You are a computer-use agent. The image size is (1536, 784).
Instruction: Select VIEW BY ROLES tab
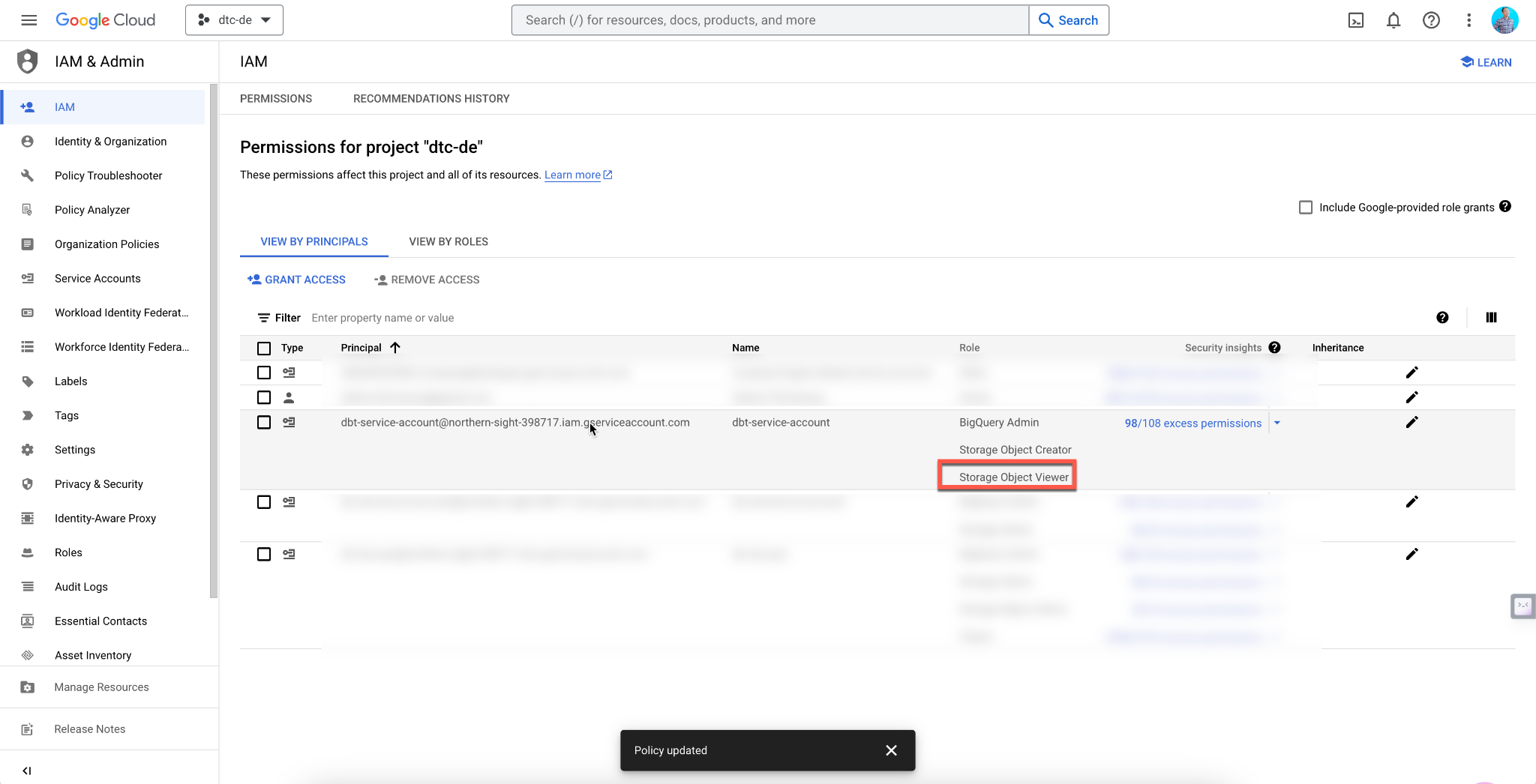click(448, 241)
